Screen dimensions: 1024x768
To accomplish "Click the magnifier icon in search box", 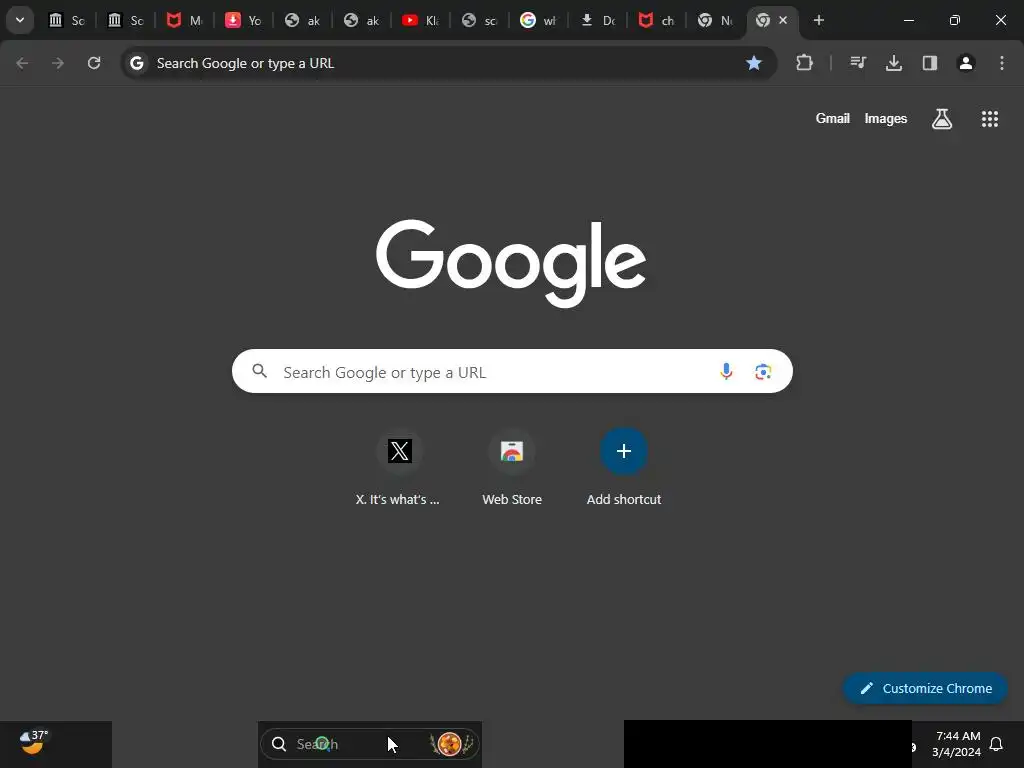I will (260, 371).
